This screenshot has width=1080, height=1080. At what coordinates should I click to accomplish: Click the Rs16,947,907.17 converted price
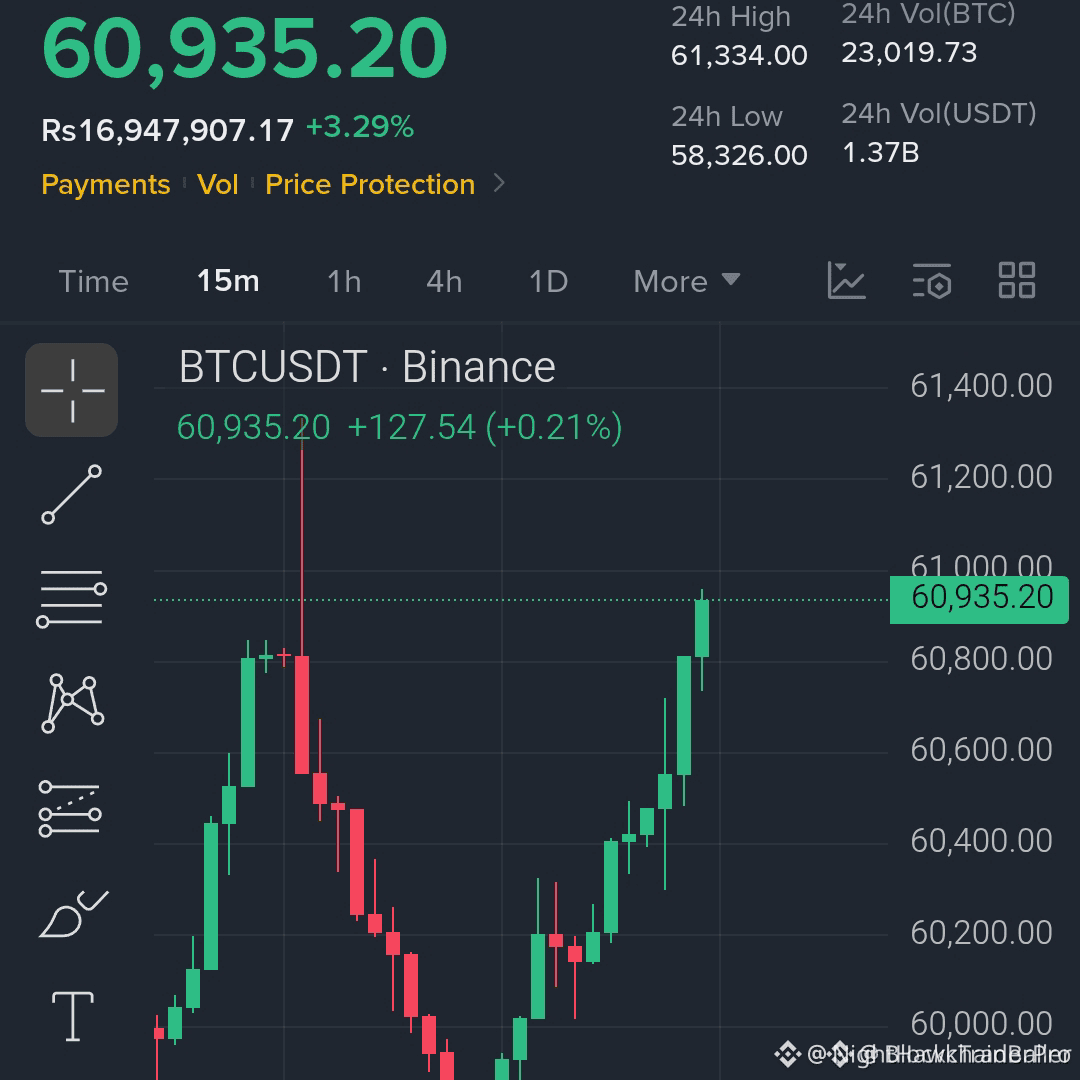click(167, 130)
